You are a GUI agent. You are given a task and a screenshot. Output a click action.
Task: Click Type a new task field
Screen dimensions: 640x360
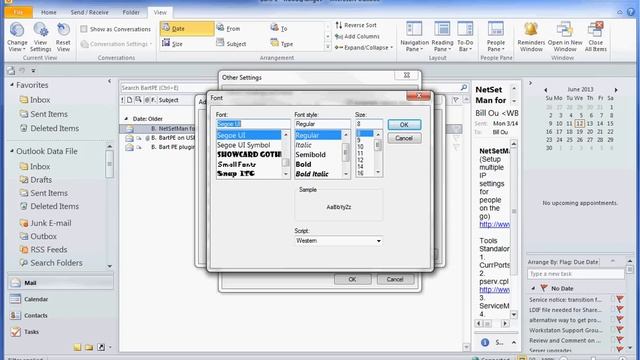(x=576, y=273)
